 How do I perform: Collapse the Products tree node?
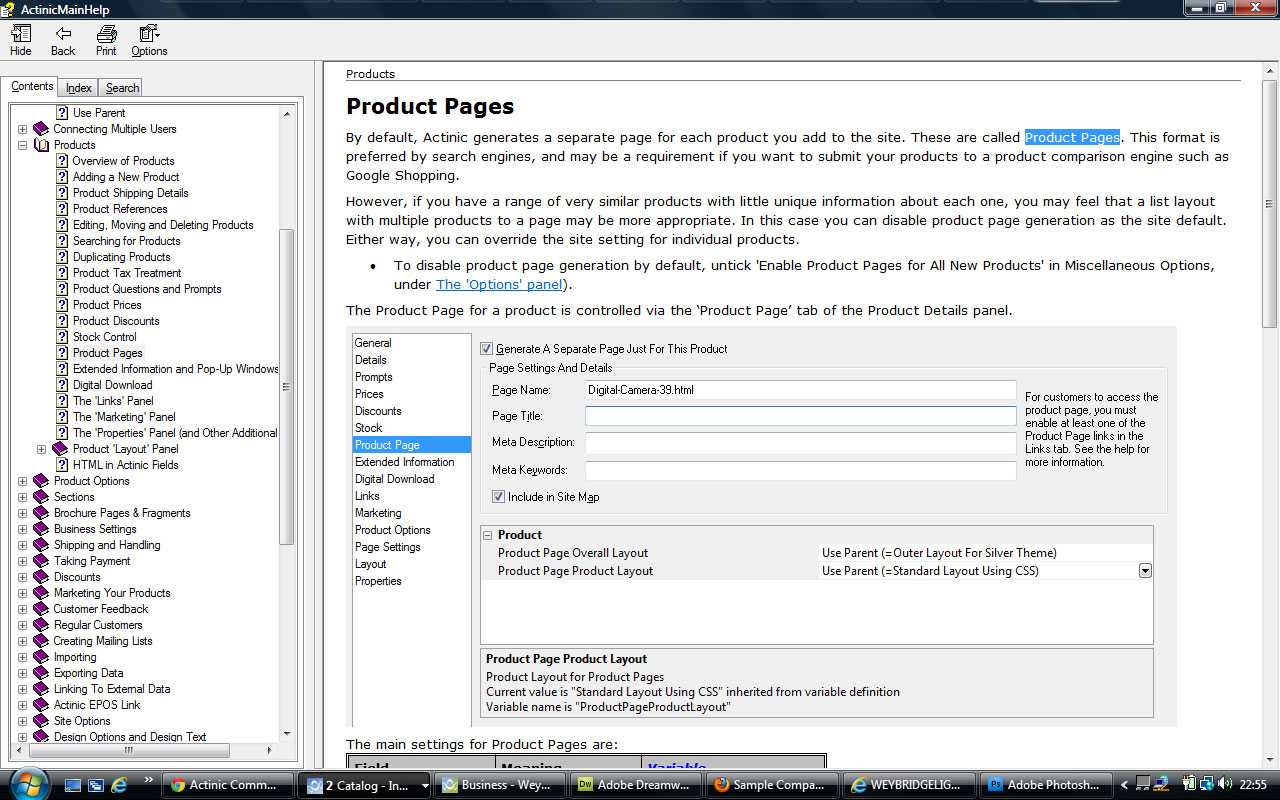click(x=22, y=145)
